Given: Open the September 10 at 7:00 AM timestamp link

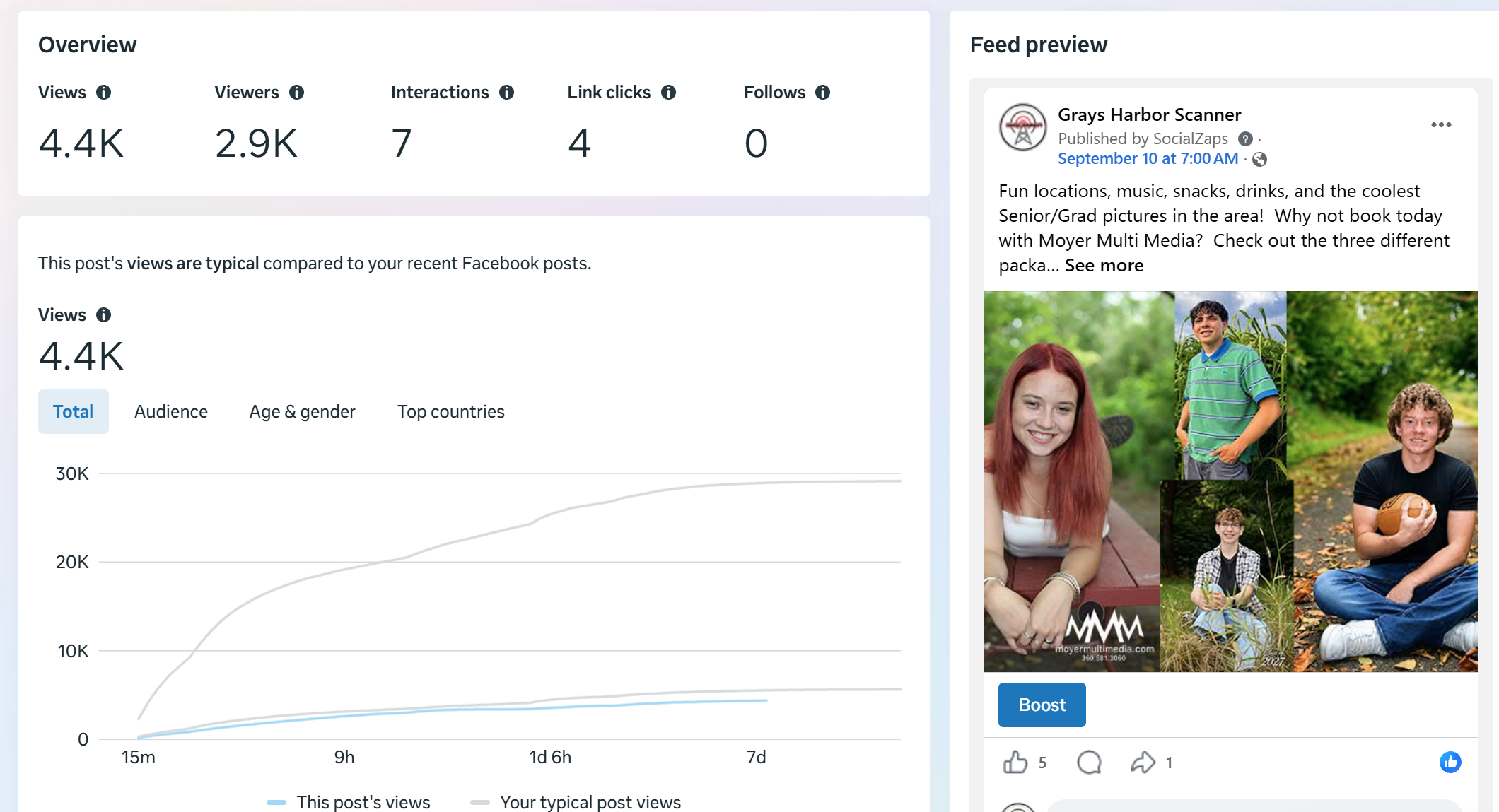Looking at the screenshot, I should coord(1148,159).
